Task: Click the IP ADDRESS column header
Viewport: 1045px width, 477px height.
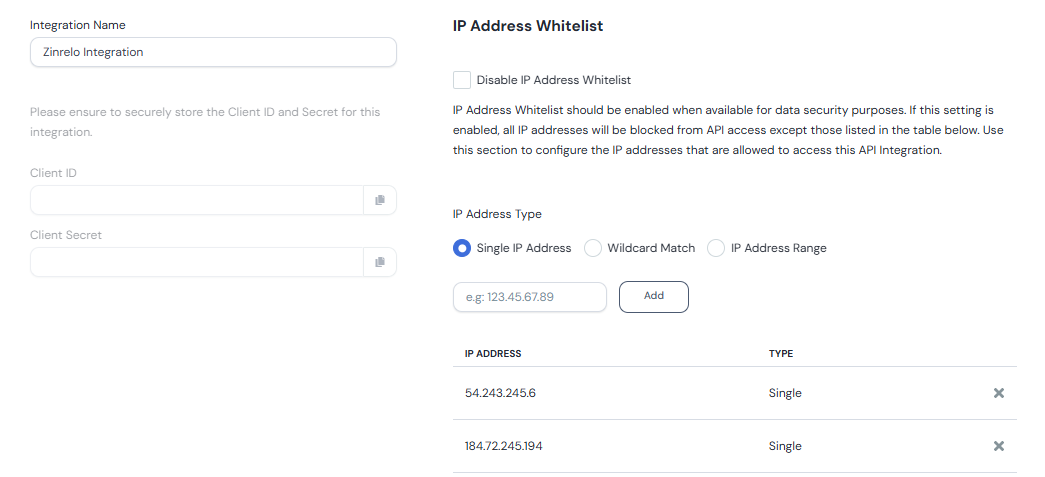Action: point(493,354)
